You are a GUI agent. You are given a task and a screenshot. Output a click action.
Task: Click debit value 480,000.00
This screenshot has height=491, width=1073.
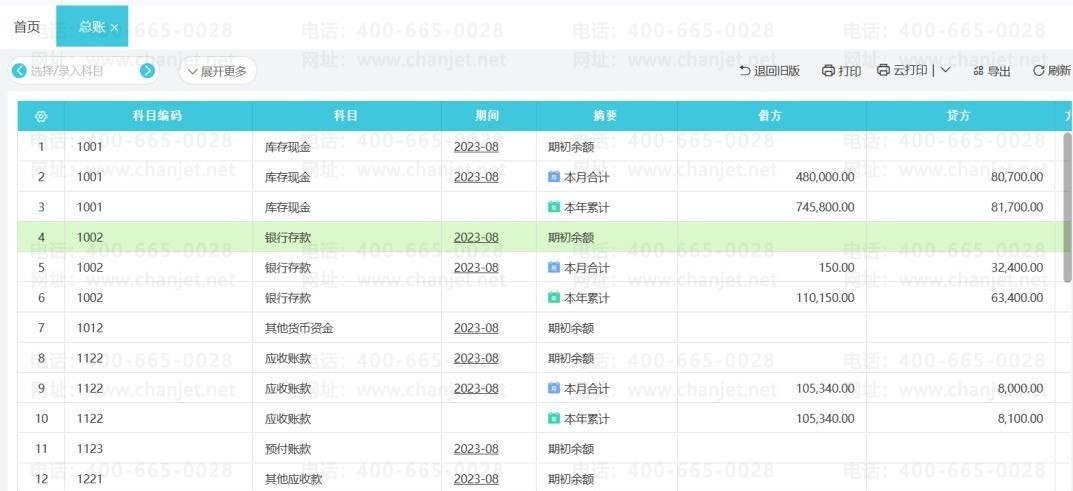[x=825, y=176]
